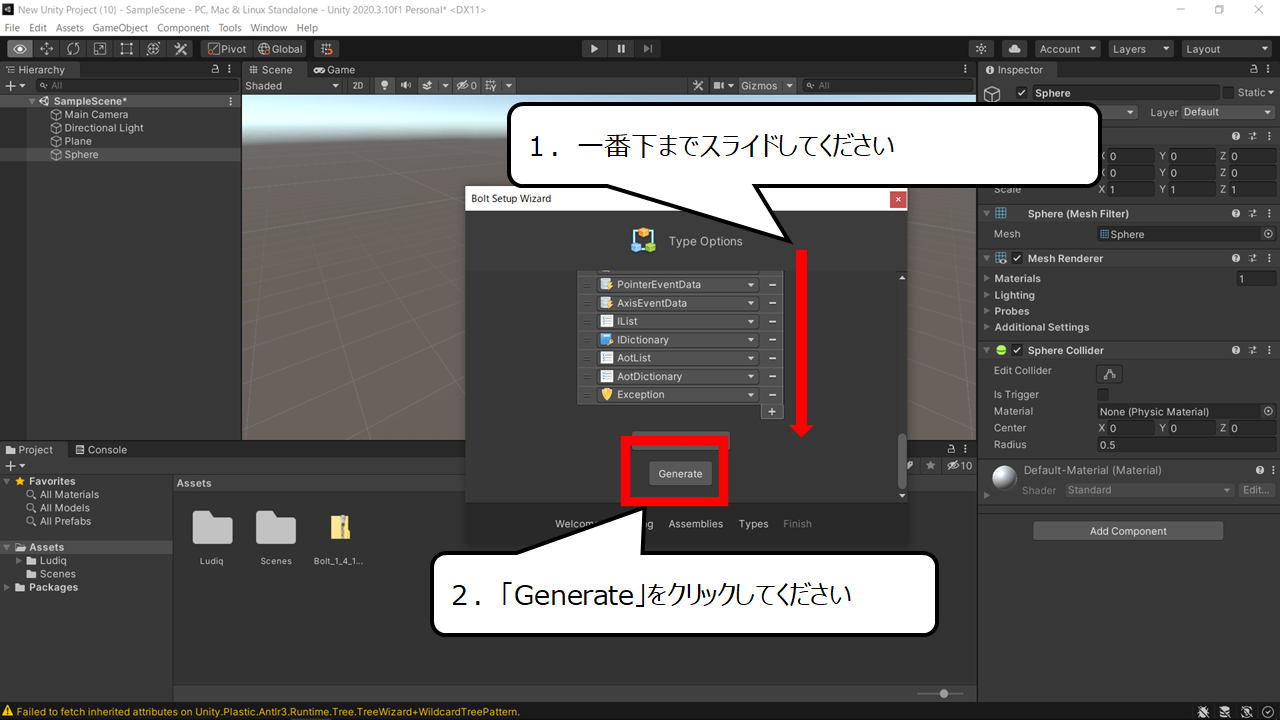
Task: Open Shaded draw mode dropdown
Action: pyautogui.click(x=292, y=86)
